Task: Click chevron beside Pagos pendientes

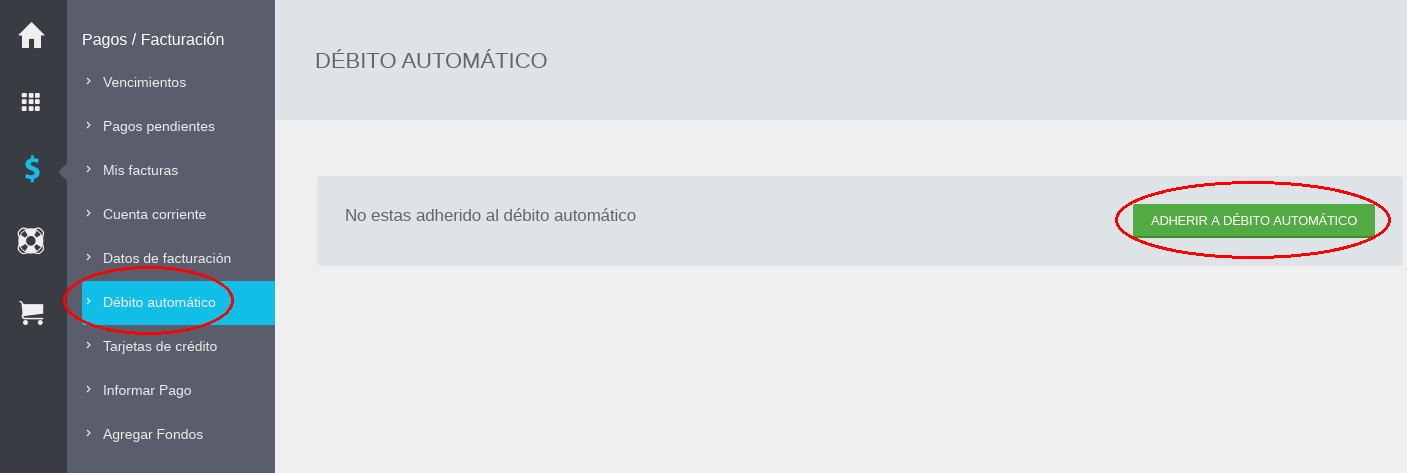Action: [x=88, y=125]
